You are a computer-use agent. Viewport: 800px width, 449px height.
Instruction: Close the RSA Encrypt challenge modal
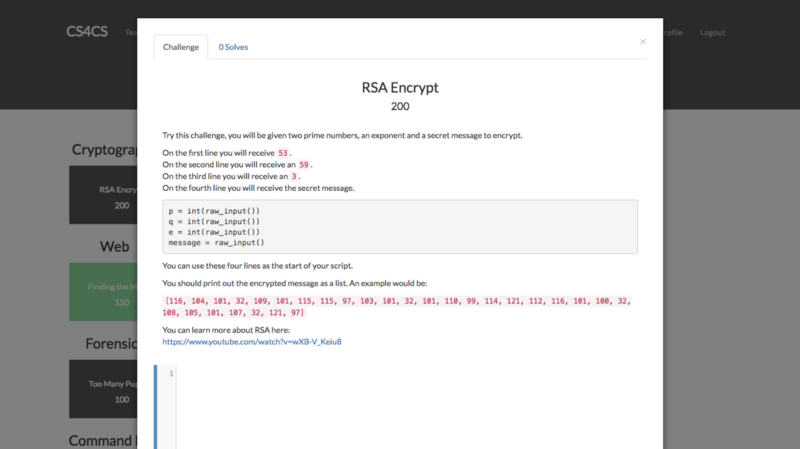point(643,42)
